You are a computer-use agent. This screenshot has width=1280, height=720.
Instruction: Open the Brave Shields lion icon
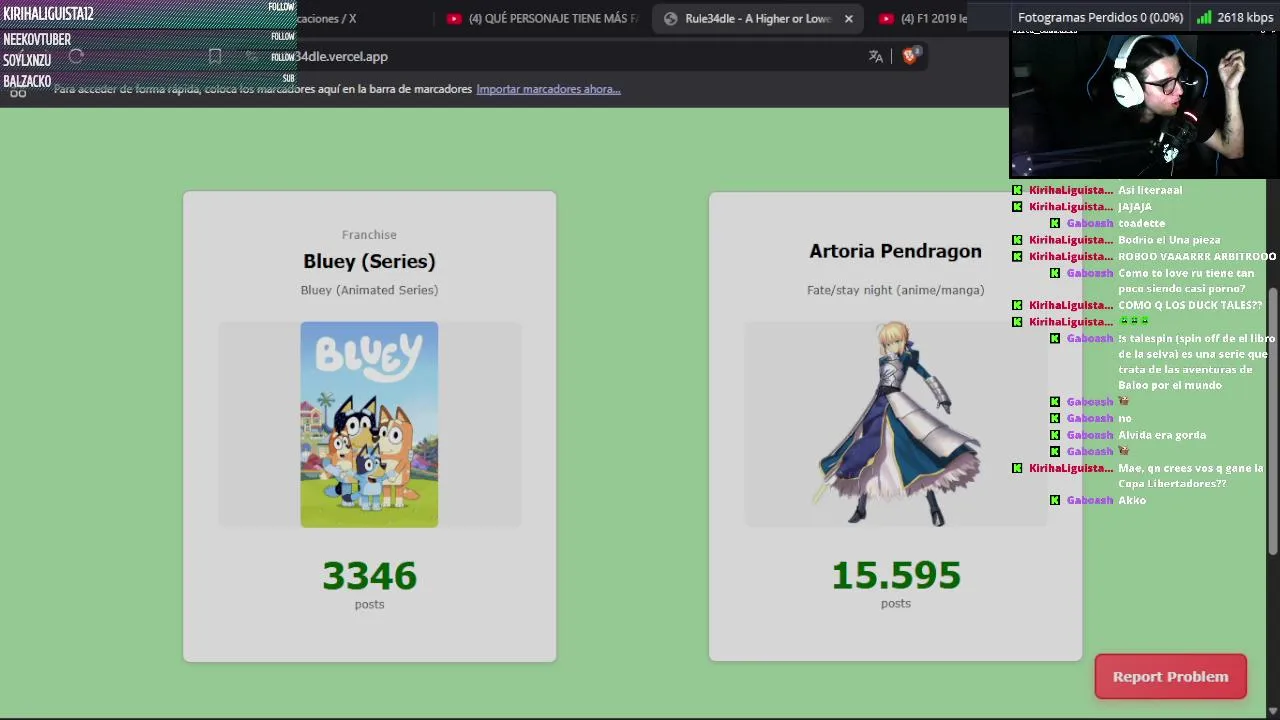pos(910,56)
